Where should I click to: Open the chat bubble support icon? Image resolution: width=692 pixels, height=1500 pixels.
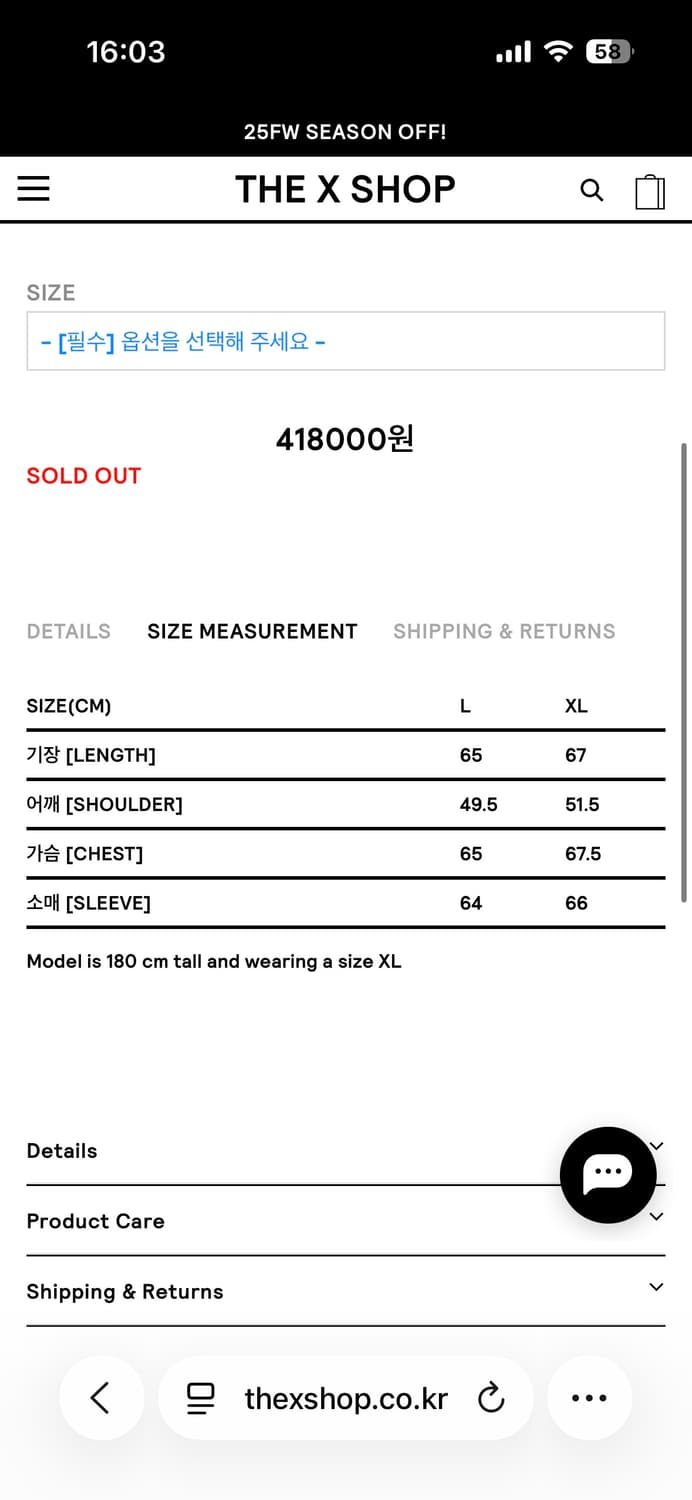point(608,1175)
